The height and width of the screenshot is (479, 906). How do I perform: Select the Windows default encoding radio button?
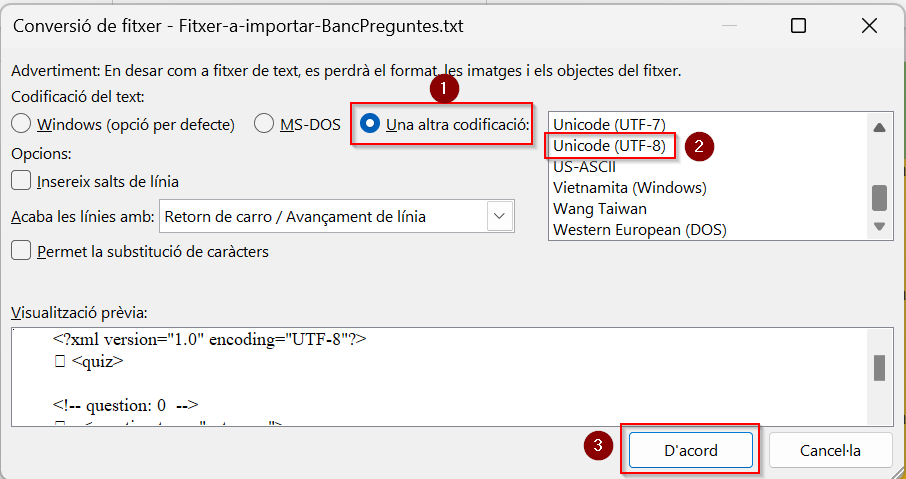pyautogui.click(x=21, y=124)
